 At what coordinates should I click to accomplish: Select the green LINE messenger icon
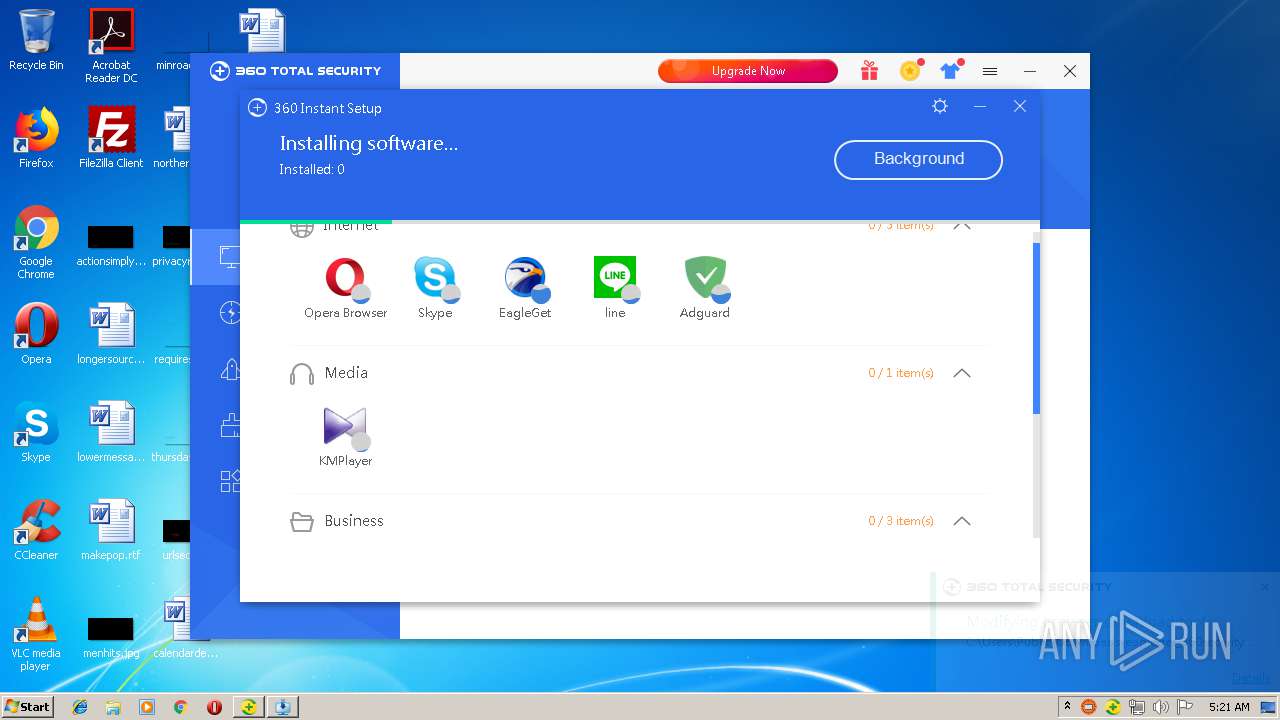point(615,279)
